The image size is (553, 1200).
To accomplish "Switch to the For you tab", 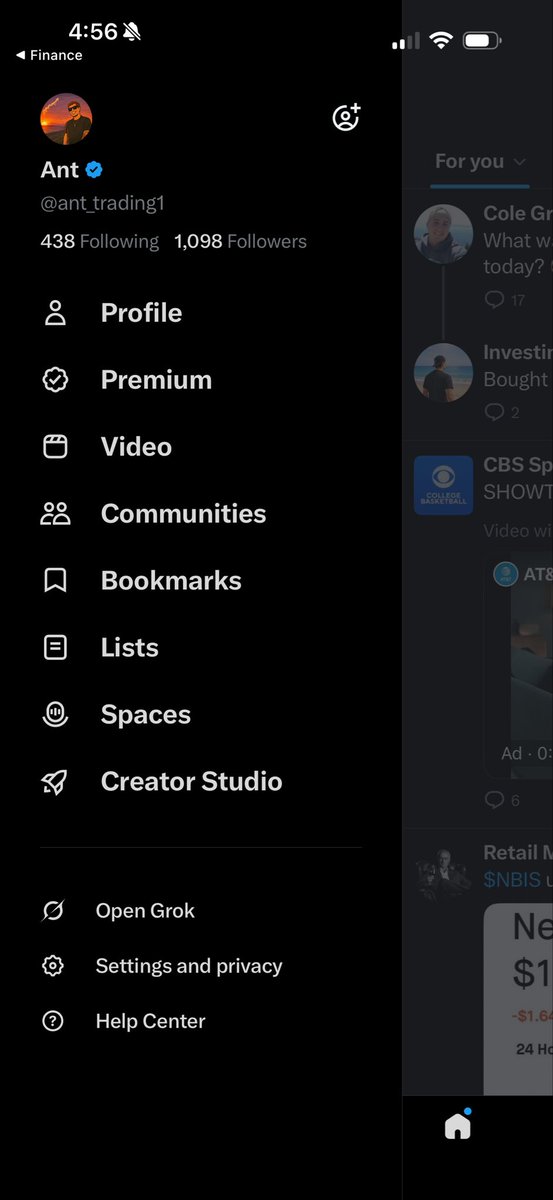I will coord(470,161).
